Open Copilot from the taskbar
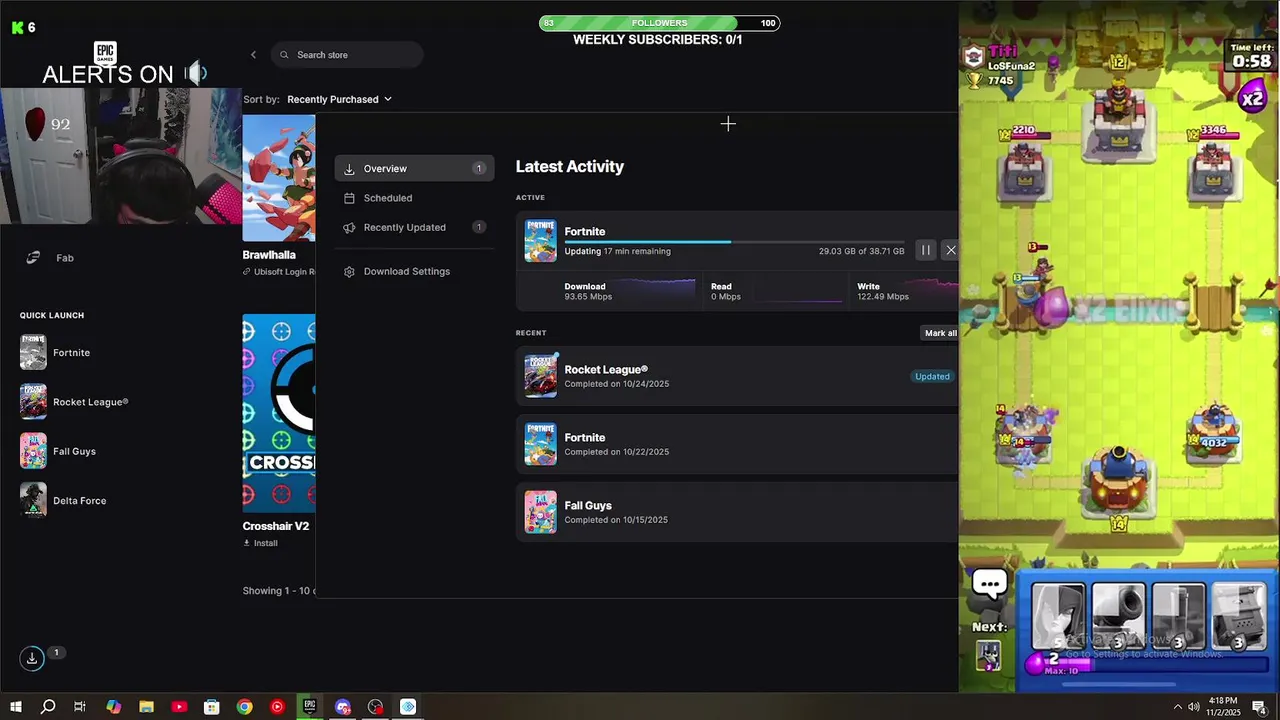Viewport: 1280px width, 720px height. pos(113,707)
